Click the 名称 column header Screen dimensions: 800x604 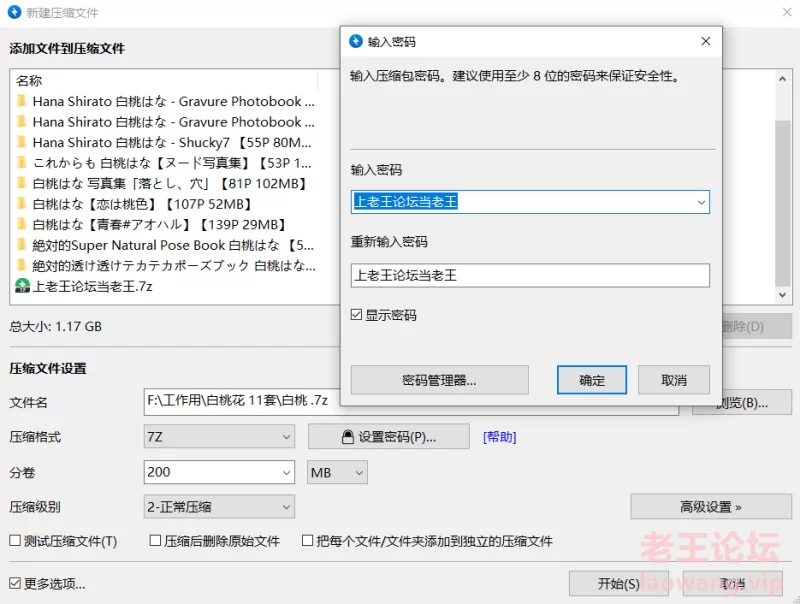click(29, 81)
